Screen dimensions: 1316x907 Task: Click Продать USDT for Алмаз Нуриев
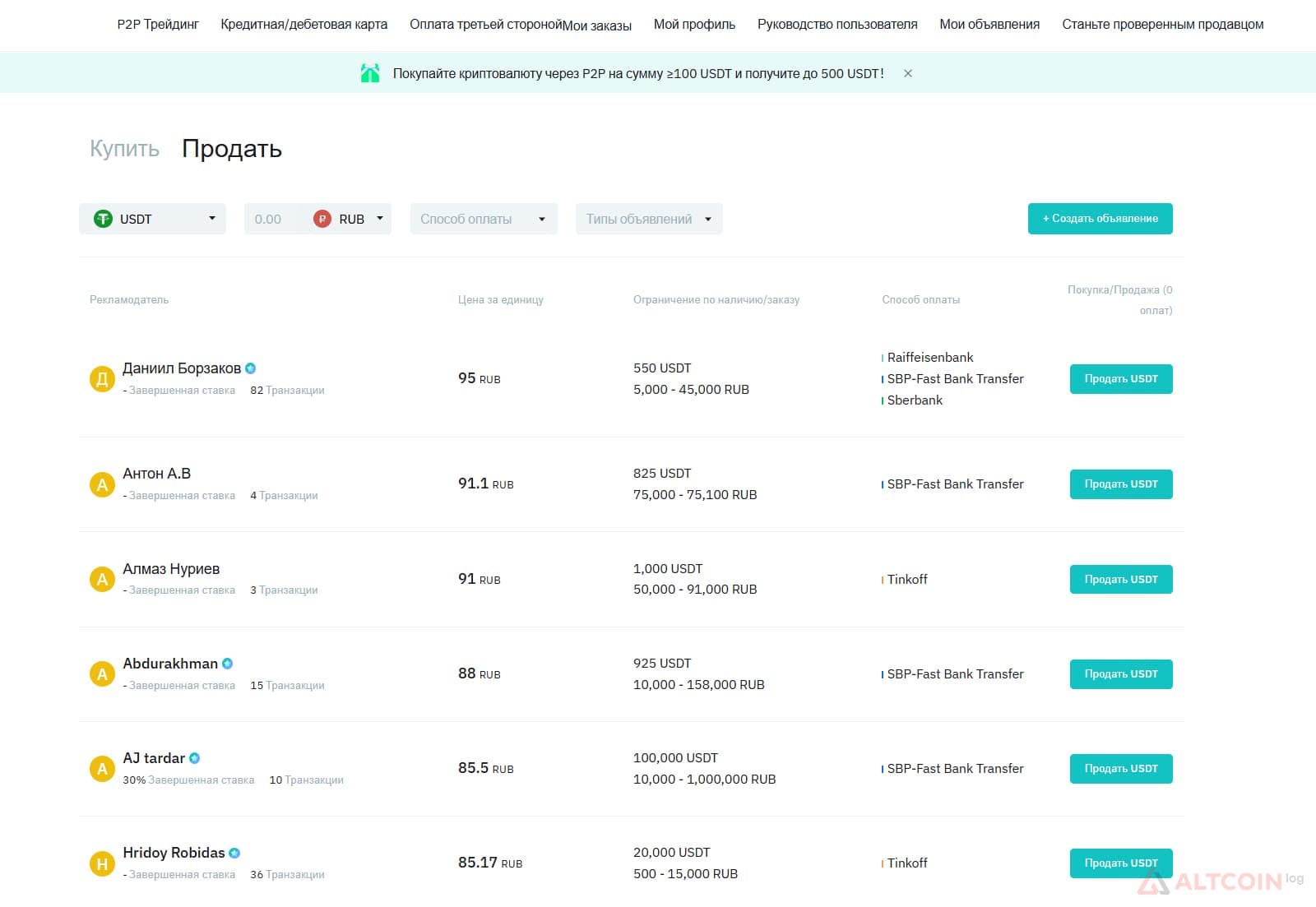tap(1121, 580)
